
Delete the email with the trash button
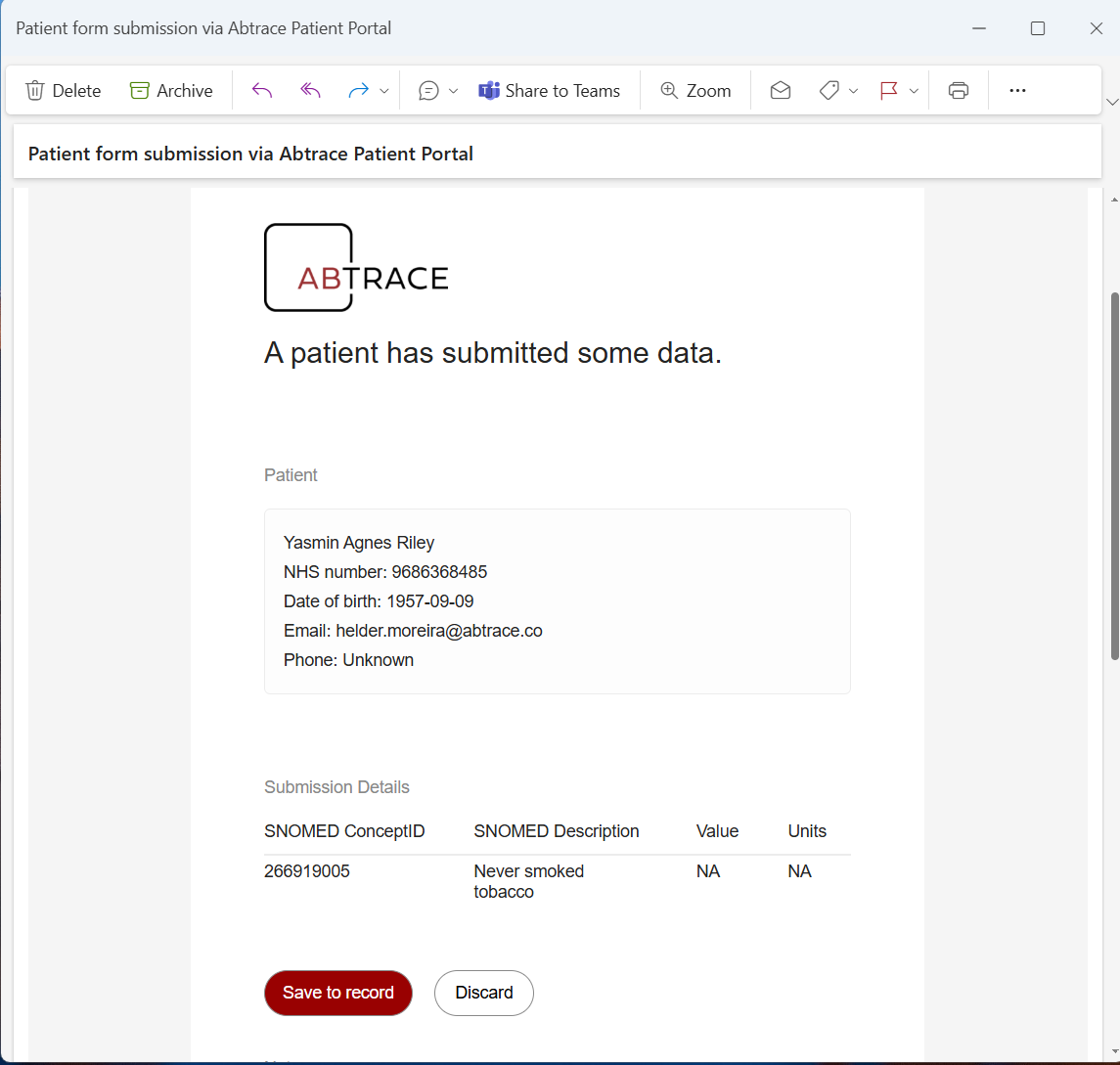pos(64,91)
